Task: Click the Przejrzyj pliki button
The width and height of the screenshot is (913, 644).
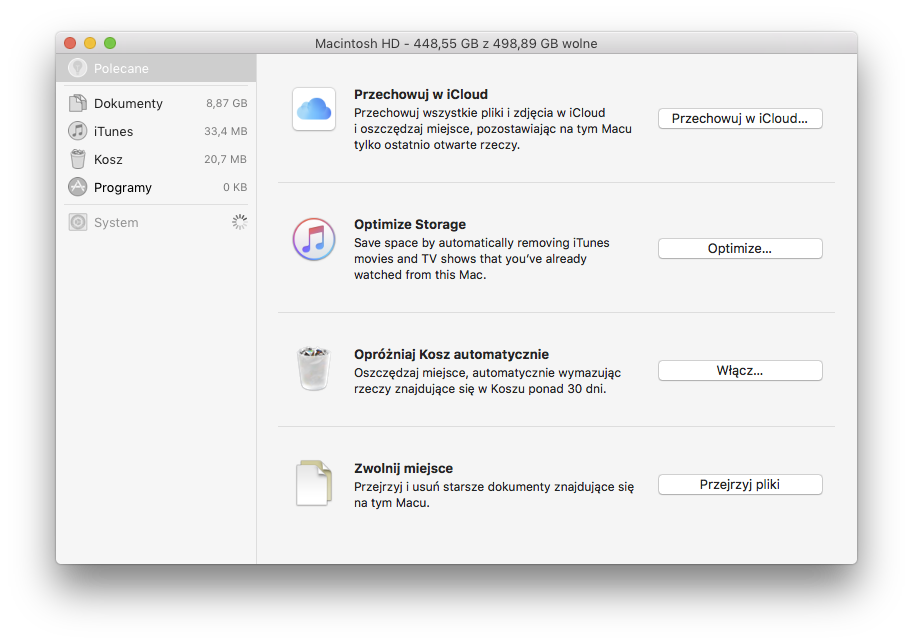Action: (x=740, y=484)
